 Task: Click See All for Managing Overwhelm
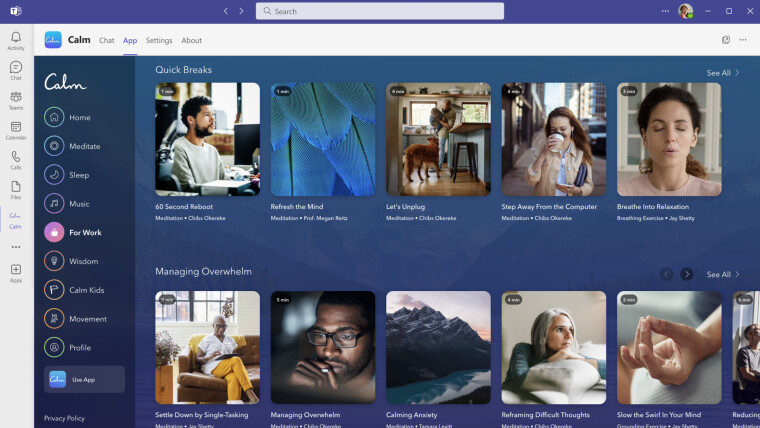tap(723, 274)
